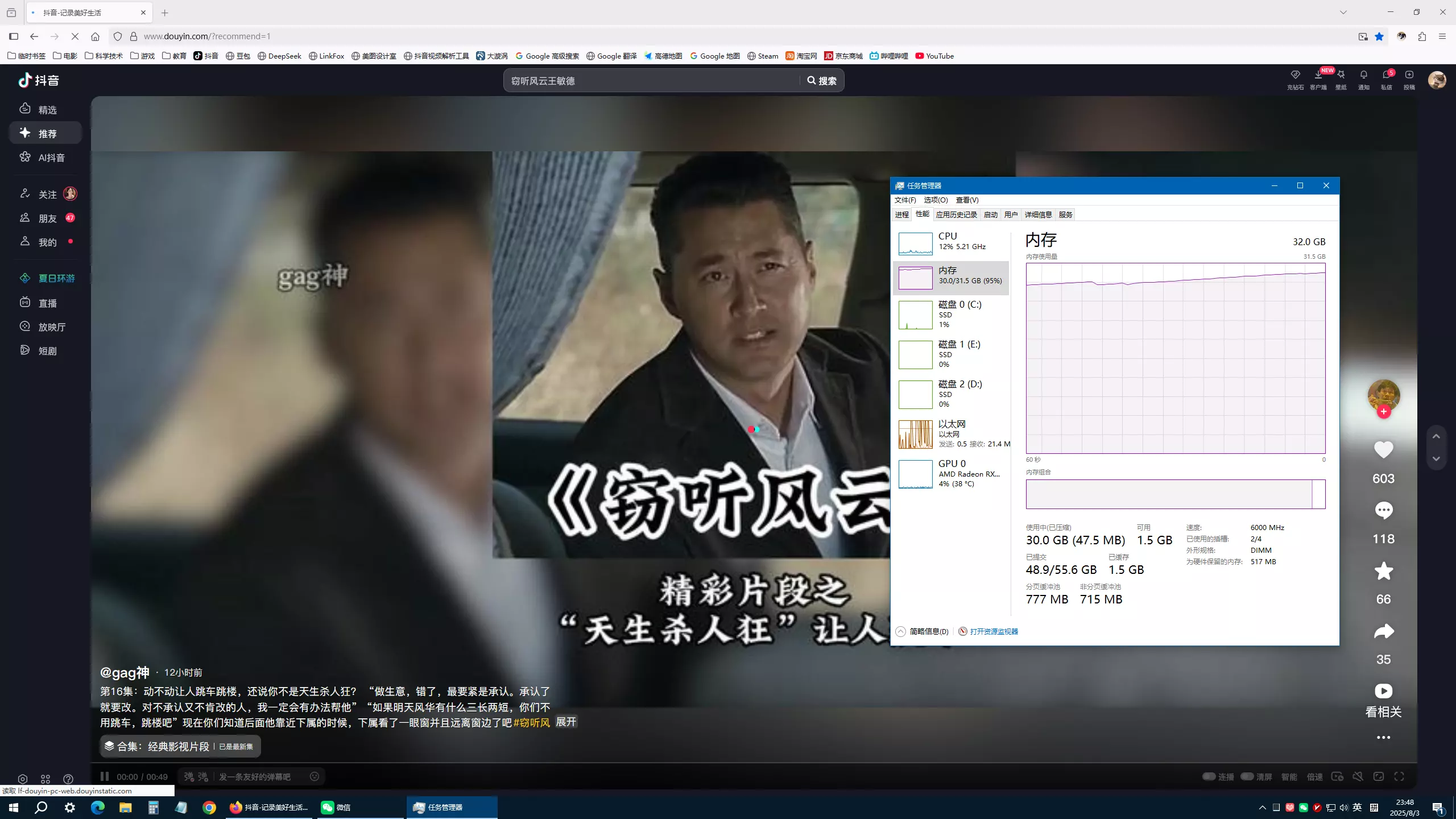
Task: Select the 直播 livestream icon in sidebar
Action: click(25, 303)
